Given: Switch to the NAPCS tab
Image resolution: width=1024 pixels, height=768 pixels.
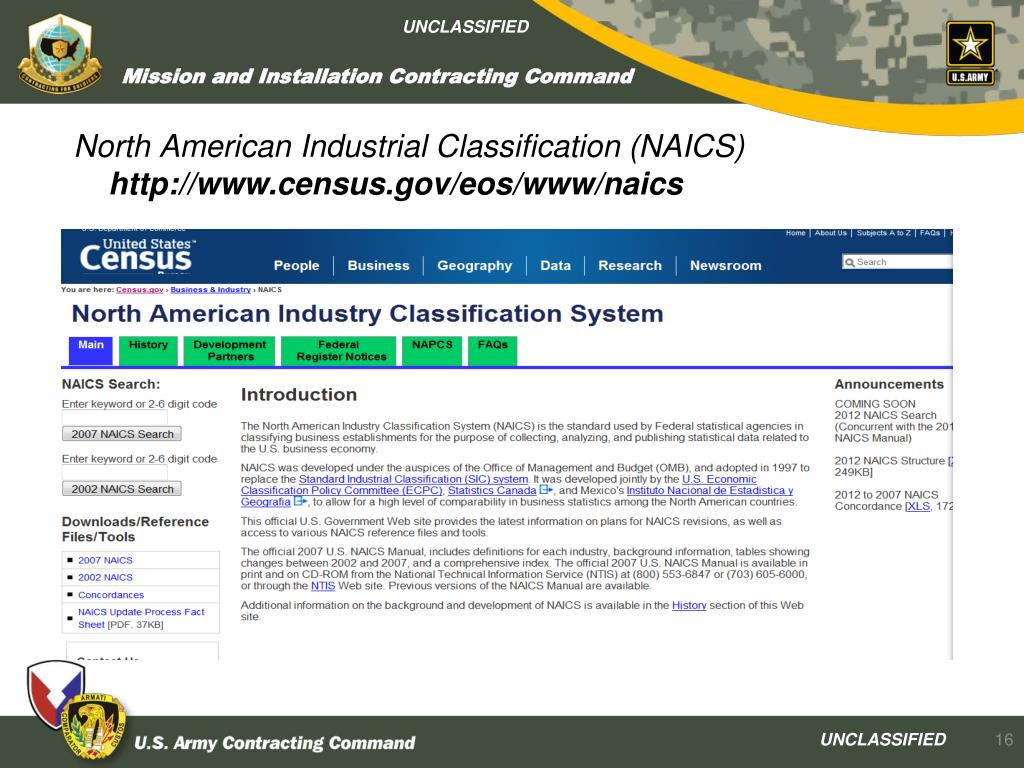Looking at the screenshot, I should 432,350.
